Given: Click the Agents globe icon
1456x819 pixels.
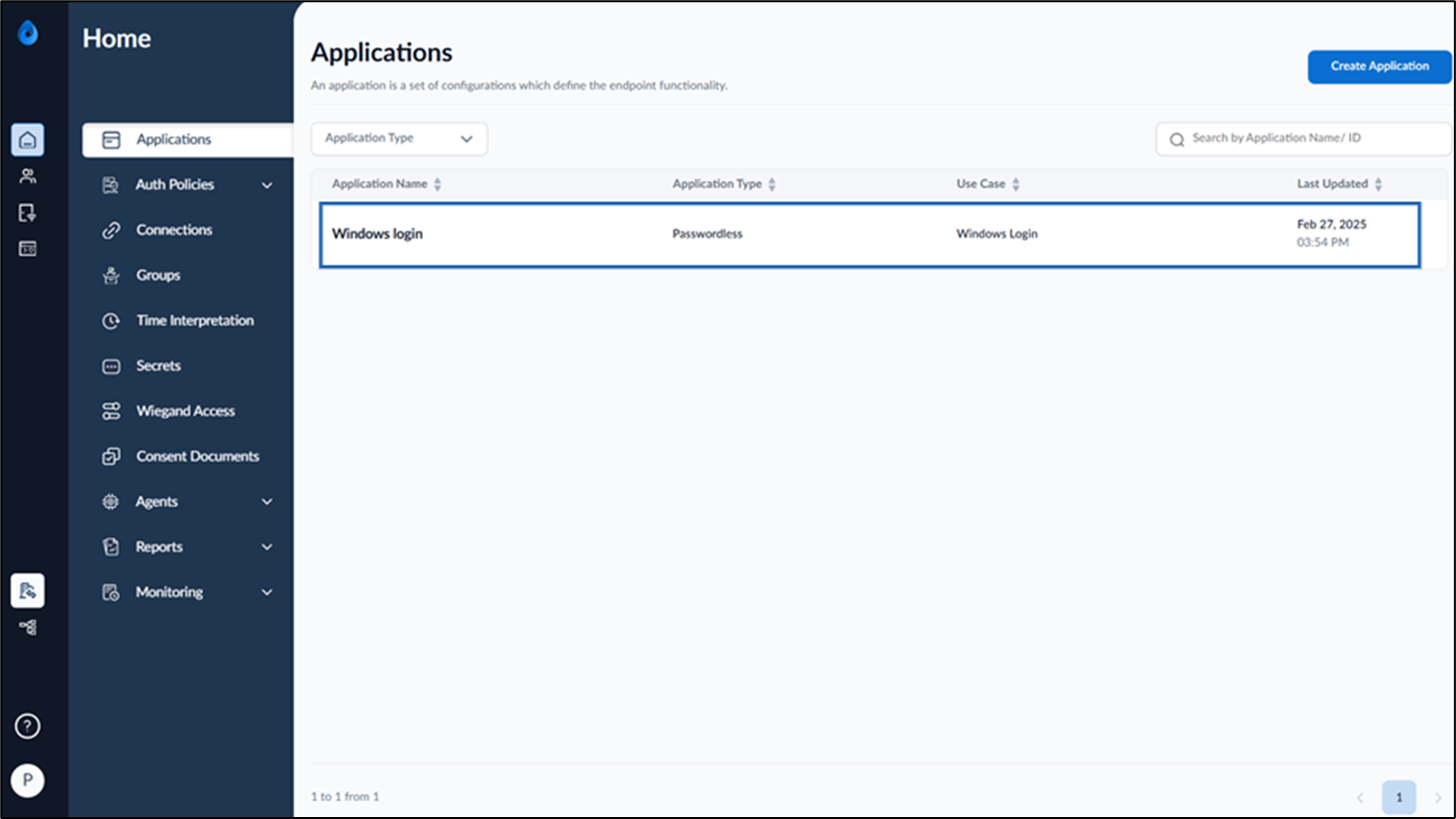Looking at the screenshot, I should (111, 502).
